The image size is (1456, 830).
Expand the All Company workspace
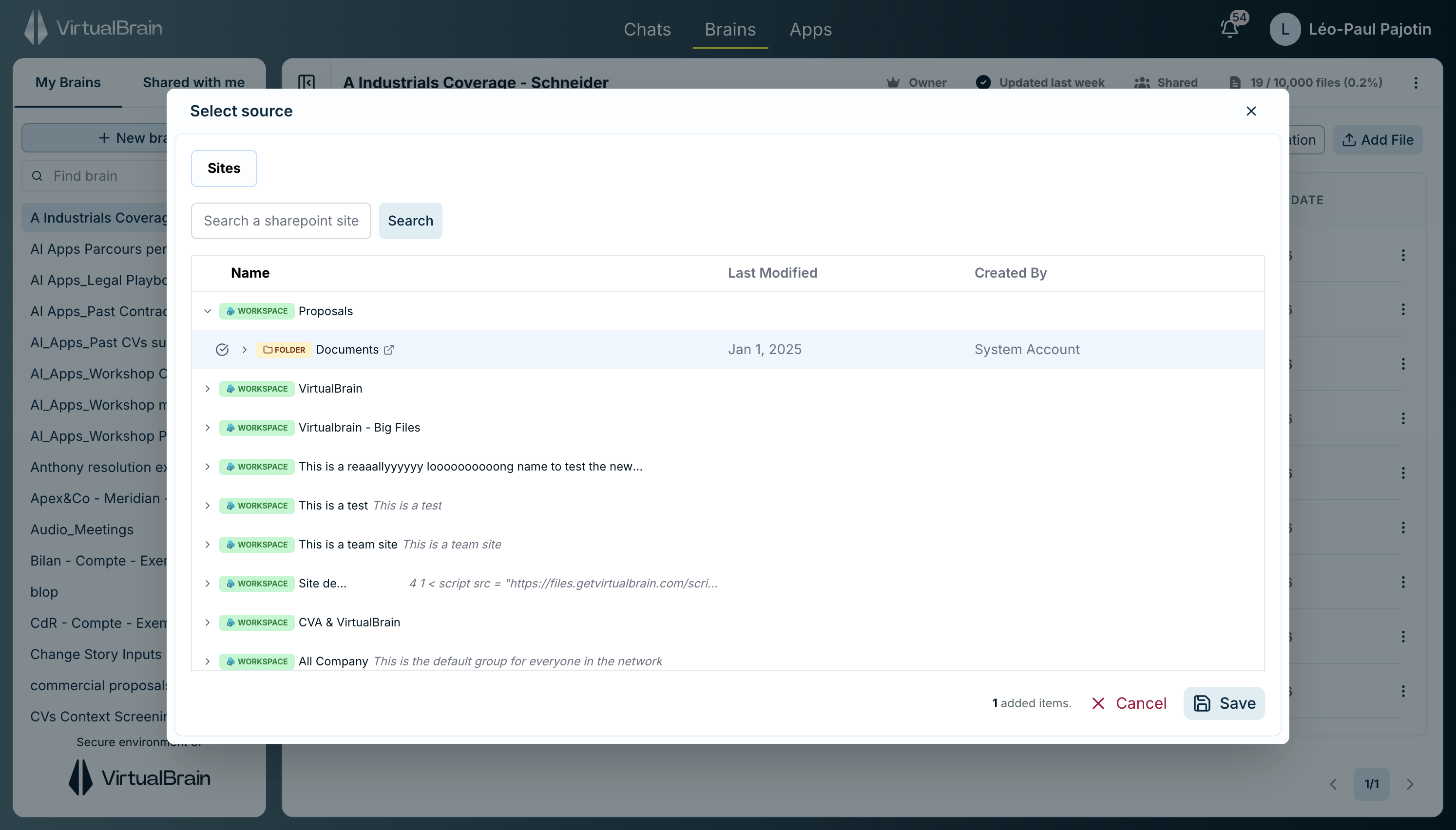(208, 661)
